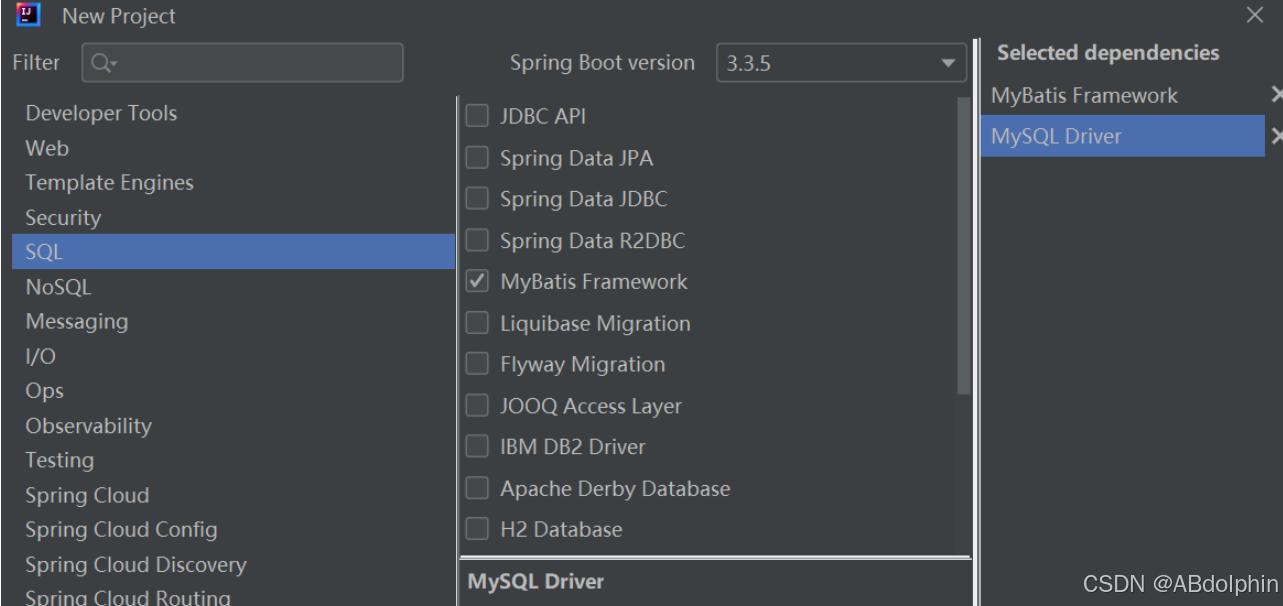The width and height of the screenshot is (1283, 606).
Task: Enable Spring Data R2DBC dependency
Action: tap(478, 241)
